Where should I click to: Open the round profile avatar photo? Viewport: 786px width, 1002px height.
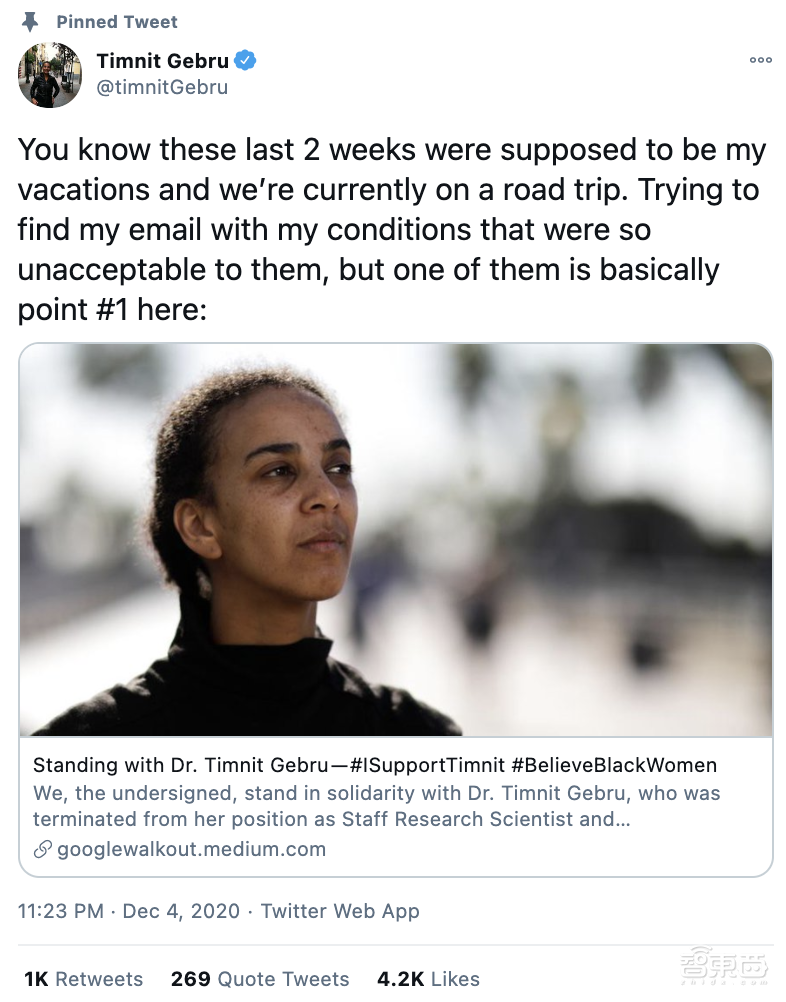(x=50, y=75)
